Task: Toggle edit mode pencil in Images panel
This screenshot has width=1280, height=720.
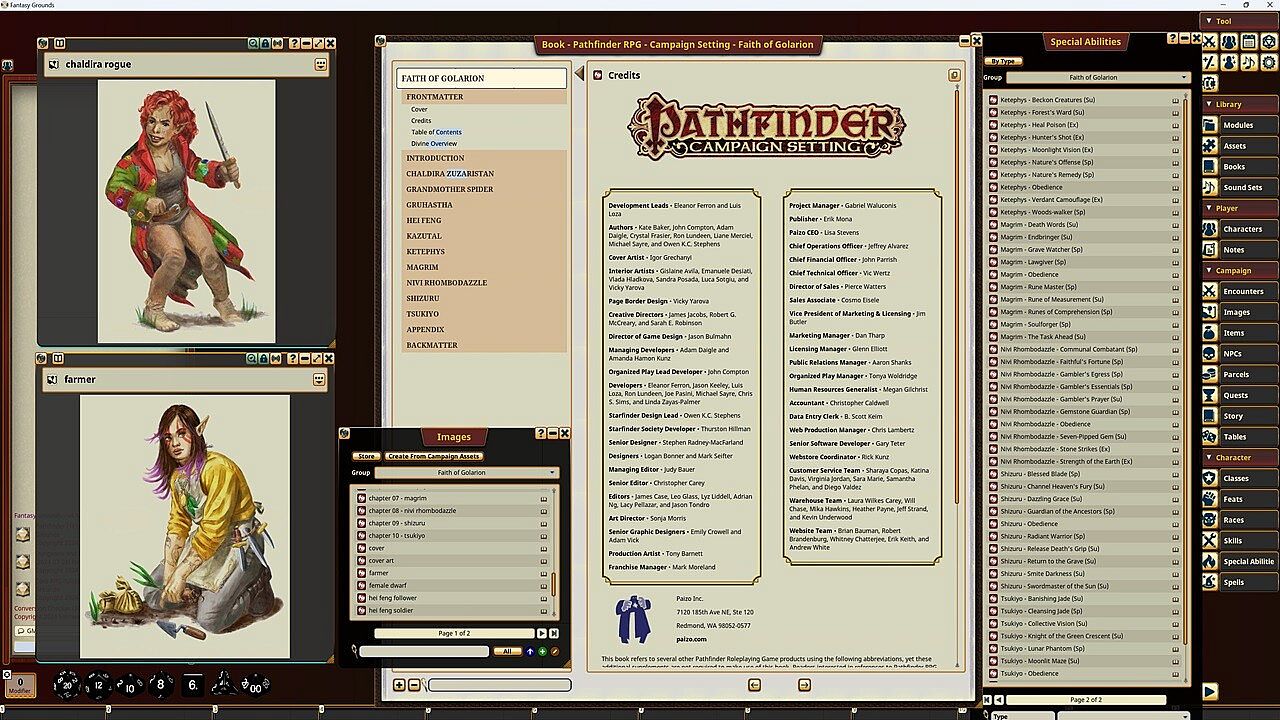Action: click(x=555, y=651)
